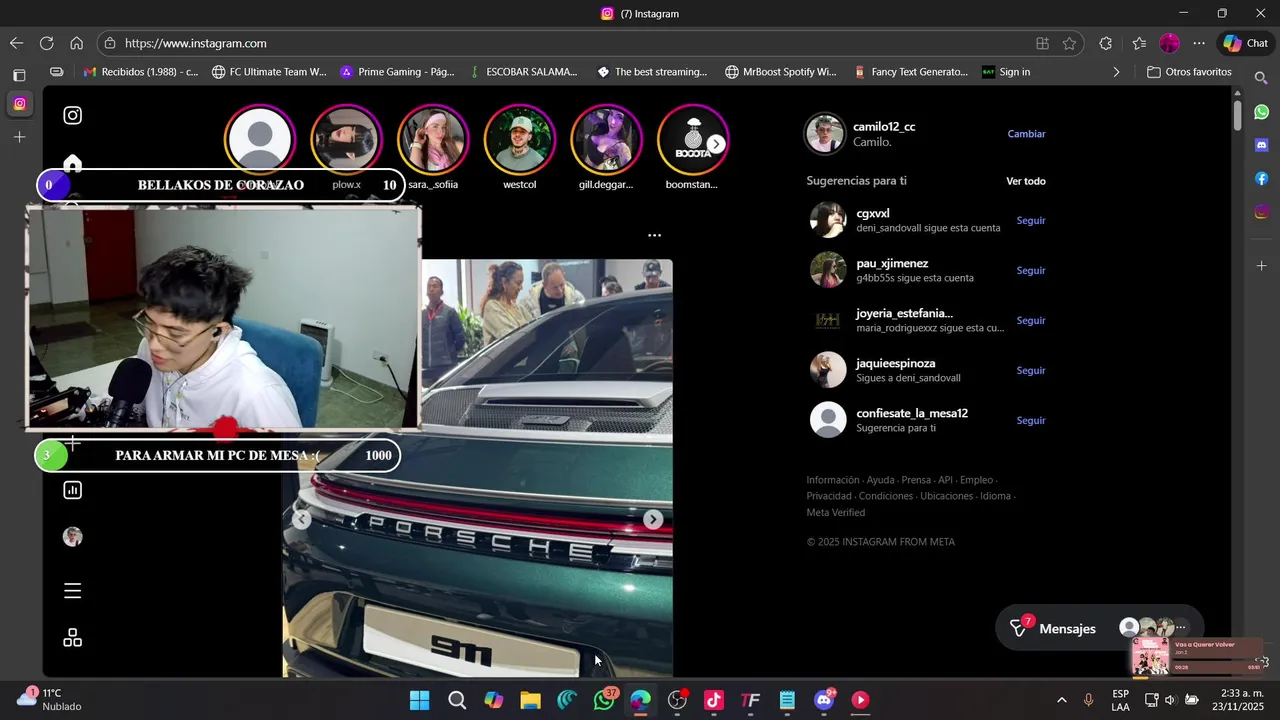View the gill.deggar story
1280x720 pixels.
606,139
